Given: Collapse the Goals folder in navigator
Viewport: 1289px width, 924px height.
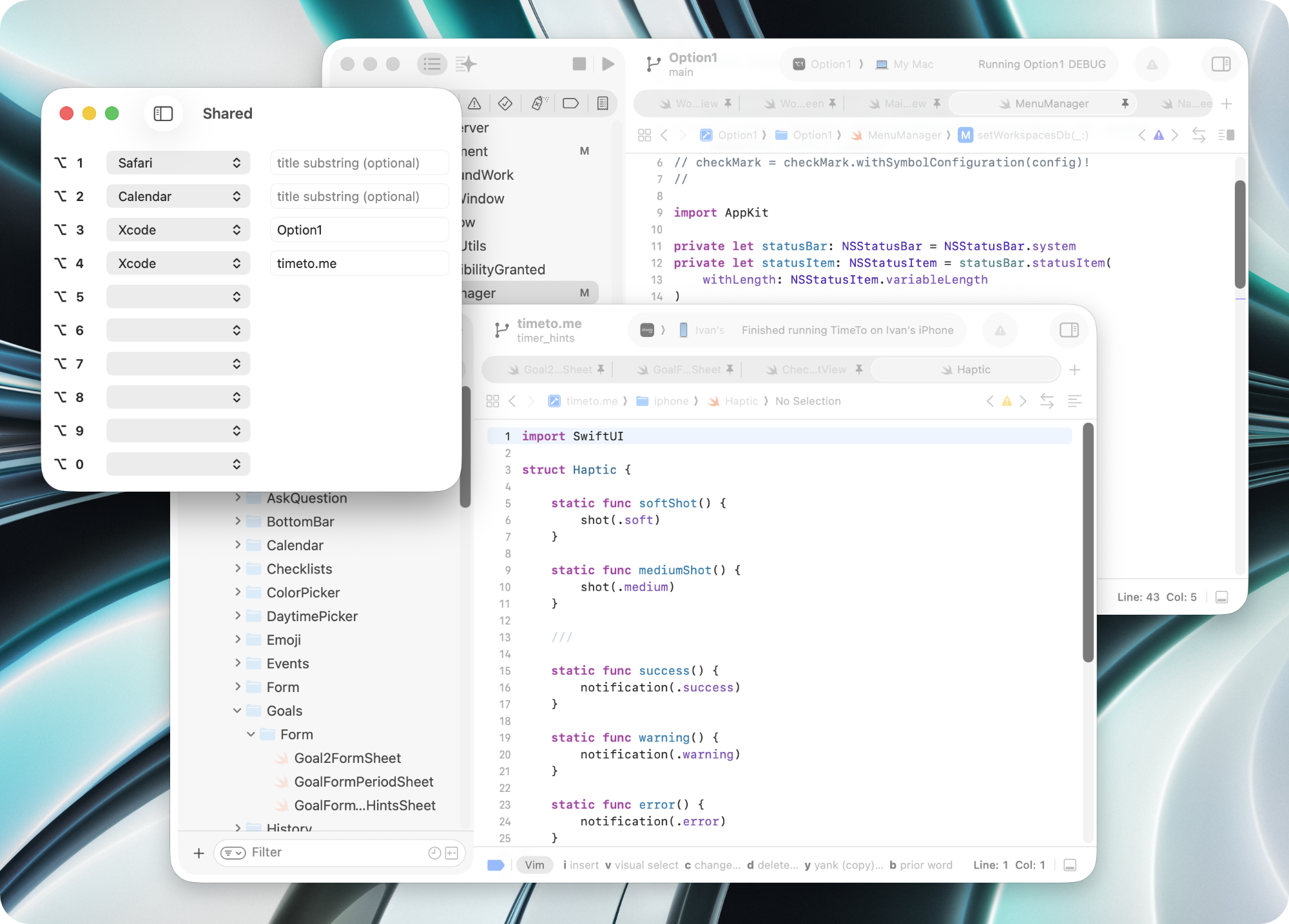Looking at the screenshot, I should [x=237, y=711].
